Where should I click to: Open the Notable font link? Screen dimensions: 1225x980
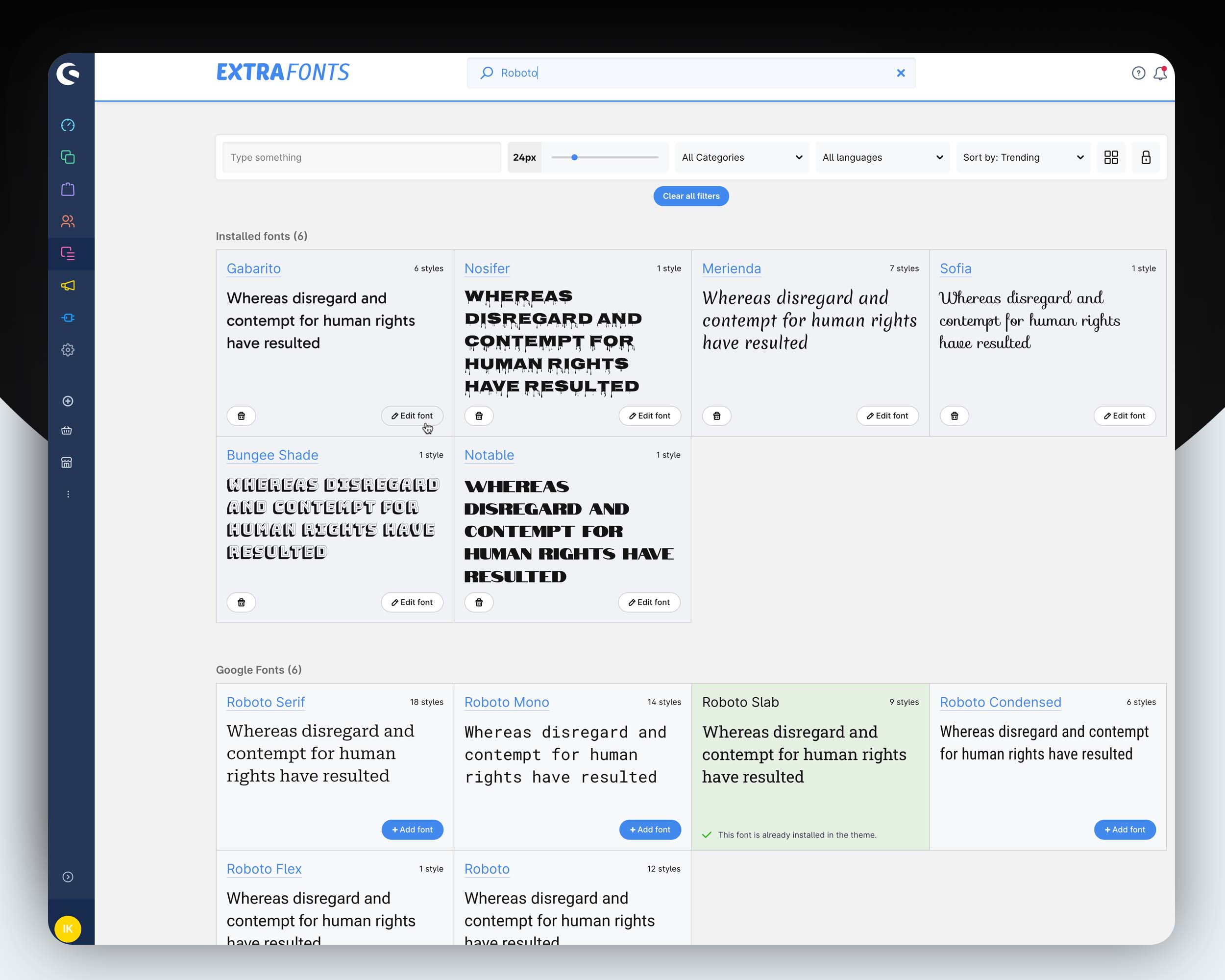(489, 455)
